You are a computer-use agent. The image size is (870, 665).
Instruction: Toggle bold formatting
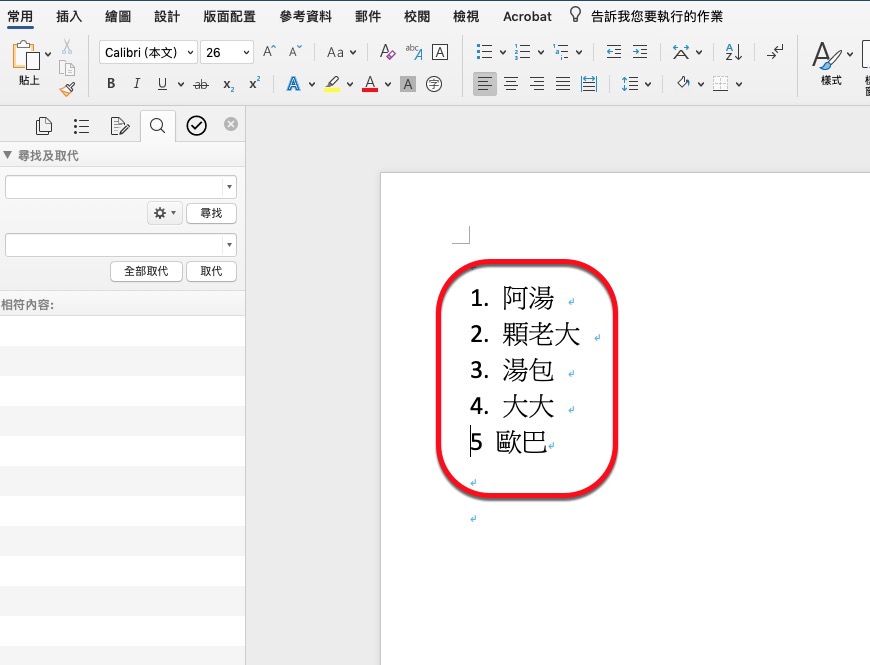point(111,84)
